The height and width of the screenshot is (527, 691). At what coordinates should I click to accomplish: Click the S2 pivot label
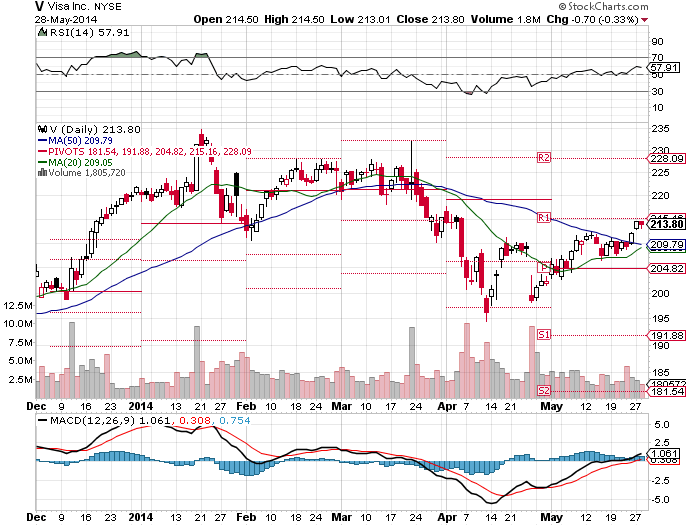point(544,390)
